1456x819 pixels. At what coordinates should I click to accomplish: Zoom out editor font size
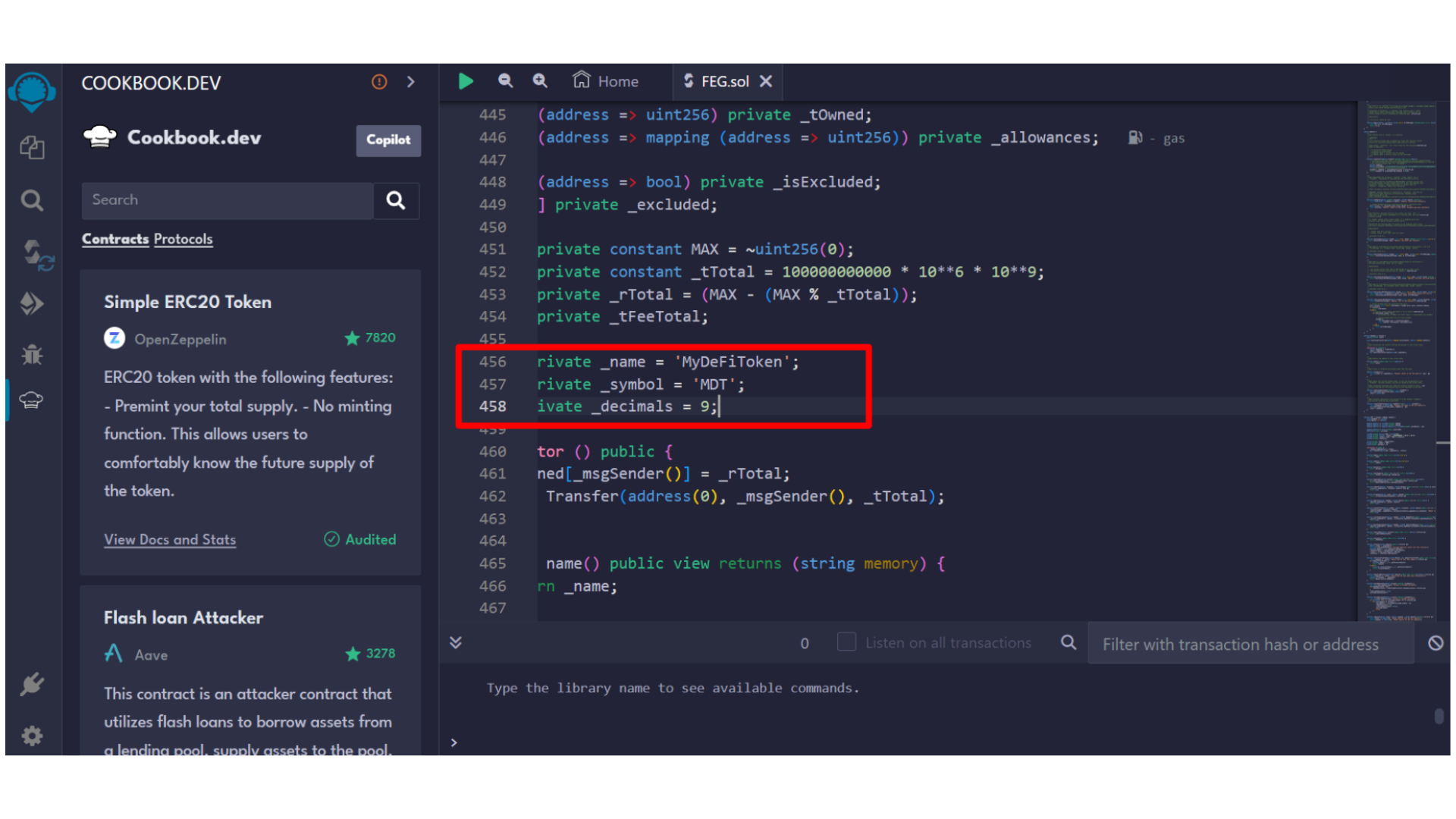click(x=505, y=80)
